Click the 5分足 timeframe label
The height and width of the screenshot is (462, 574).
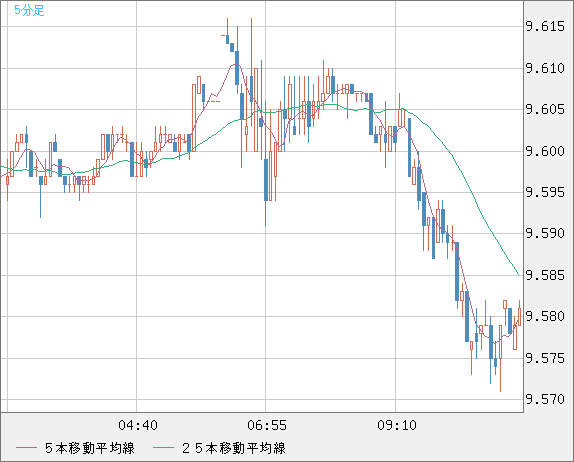[29, 10]
